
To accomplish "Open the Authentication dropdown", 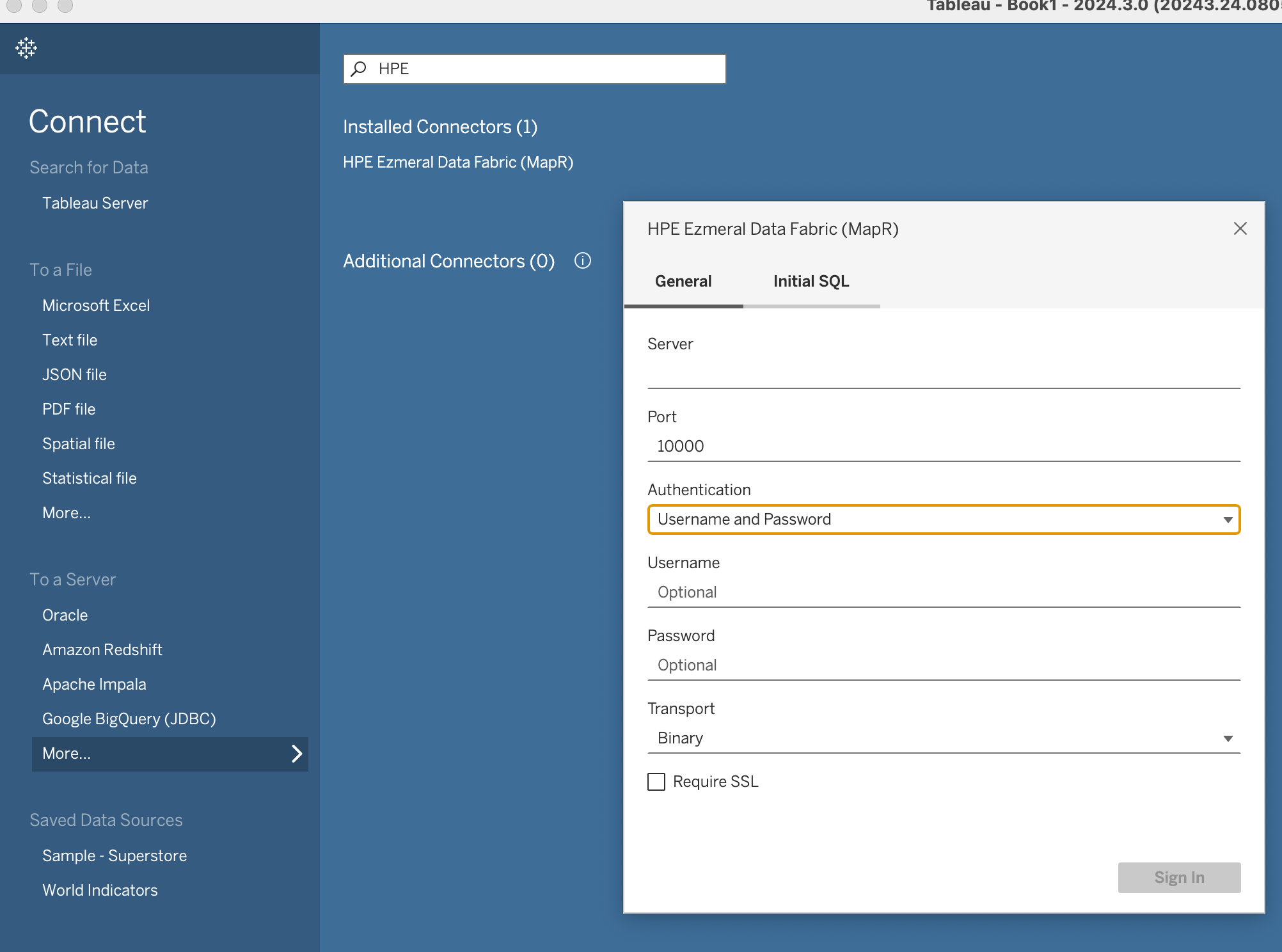I will [x=943, y=520].
